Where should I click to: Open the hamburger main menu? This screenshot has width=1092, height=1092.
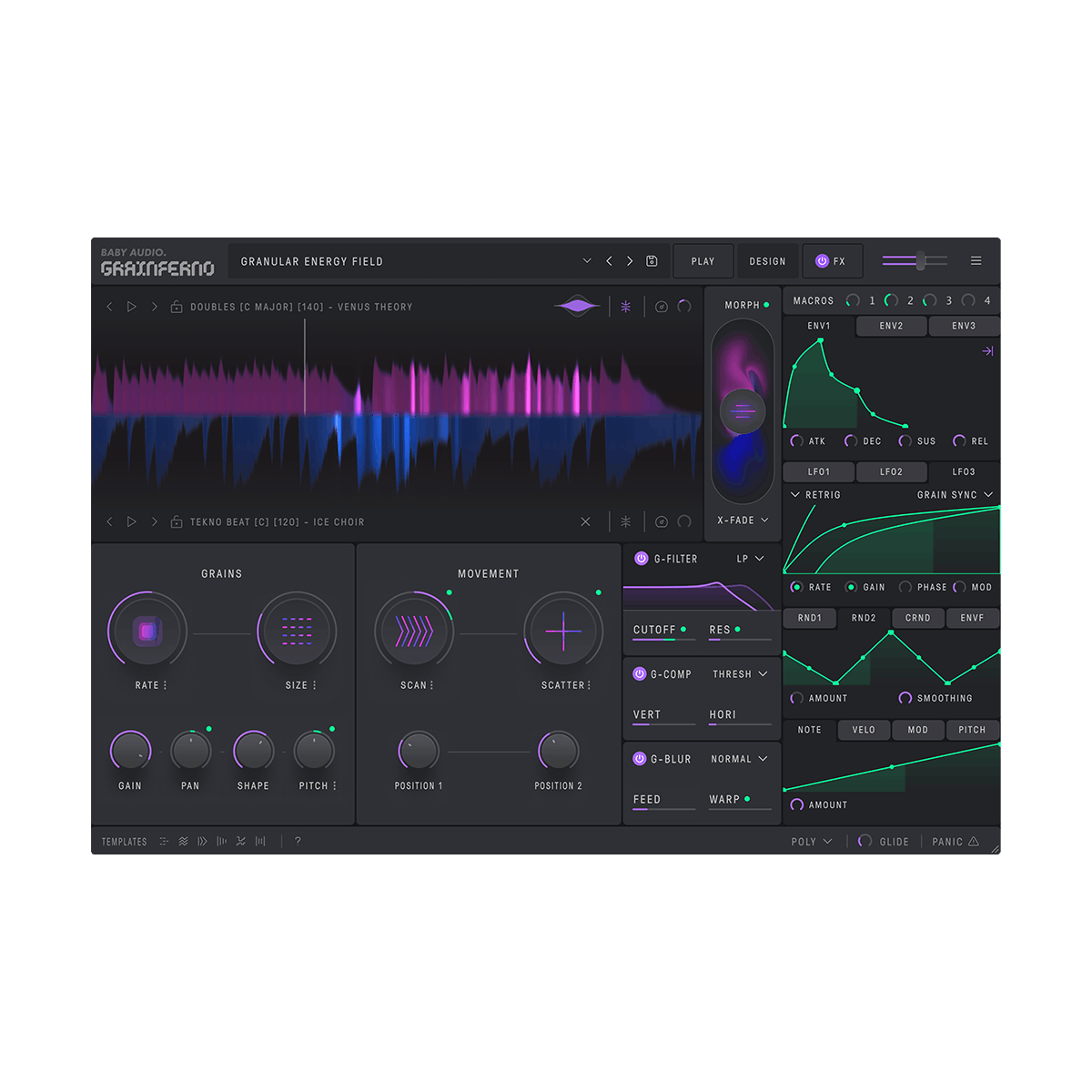pyautogui.click(x=976, y=261)
